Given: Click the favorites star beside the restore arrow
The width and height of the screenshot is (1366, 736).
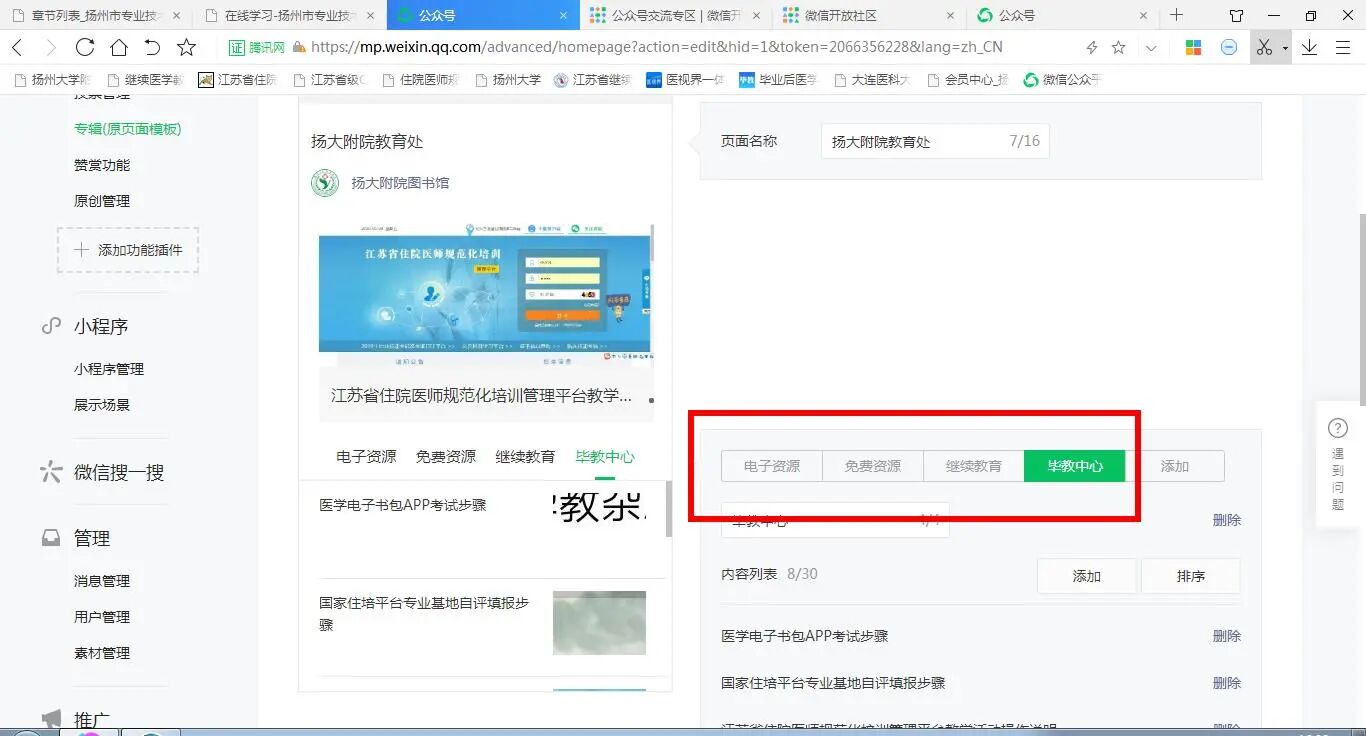Looking at the screenshot, I should pos(186,47).
